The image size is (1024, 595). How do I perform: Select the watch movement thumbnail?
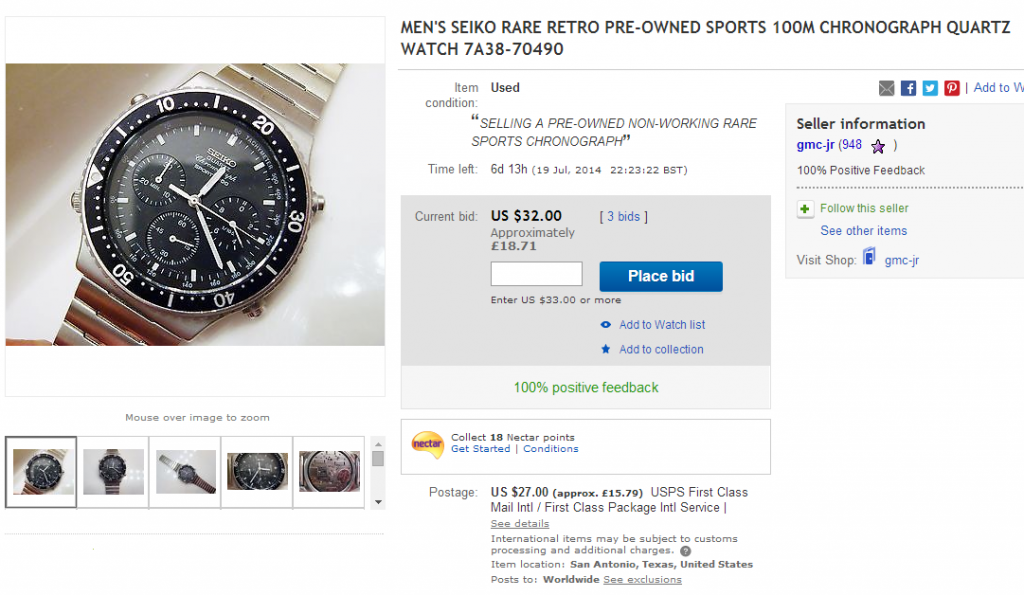(328, 471)
